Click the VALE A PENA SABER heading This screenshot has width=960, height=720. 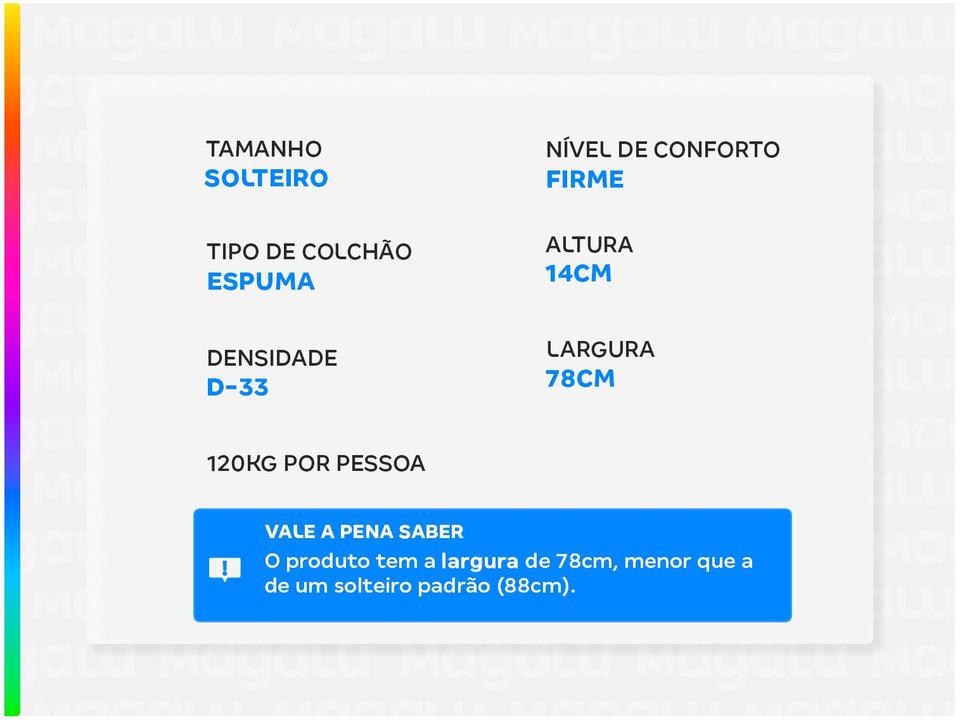364,532
